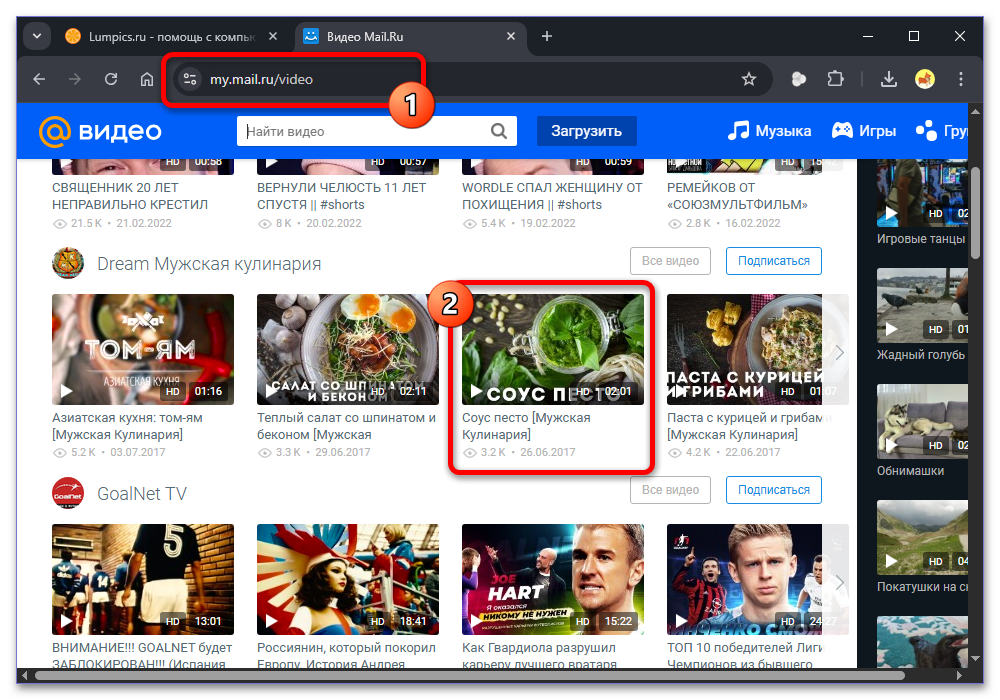Play the Соус песто video thumbnail
The height and width of the screenshot is (700, 1000).
tap(553, 349)
